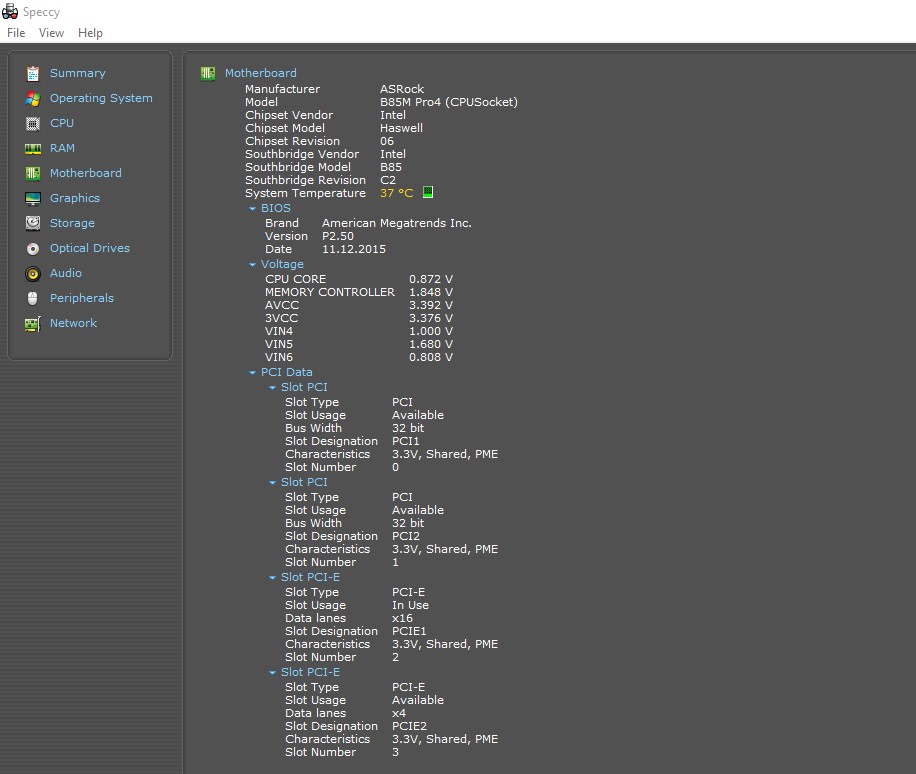Click the CPU chip icon in sidebar
Screen dimensions: 916x774
(x=33, y=124)
